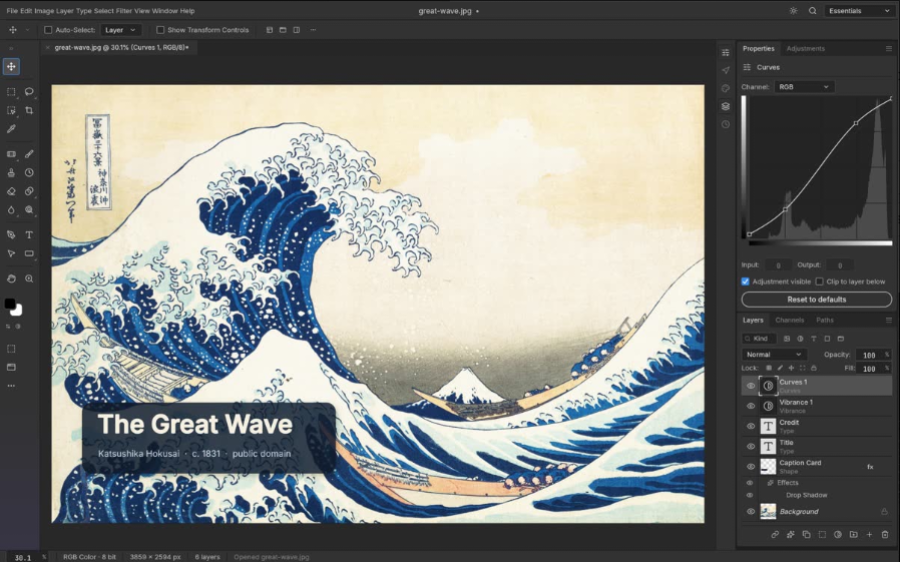Screen dimensions: 900x562
Task: Click the curves Output value field
Action: pyautogui.click(x=840, y=265)
